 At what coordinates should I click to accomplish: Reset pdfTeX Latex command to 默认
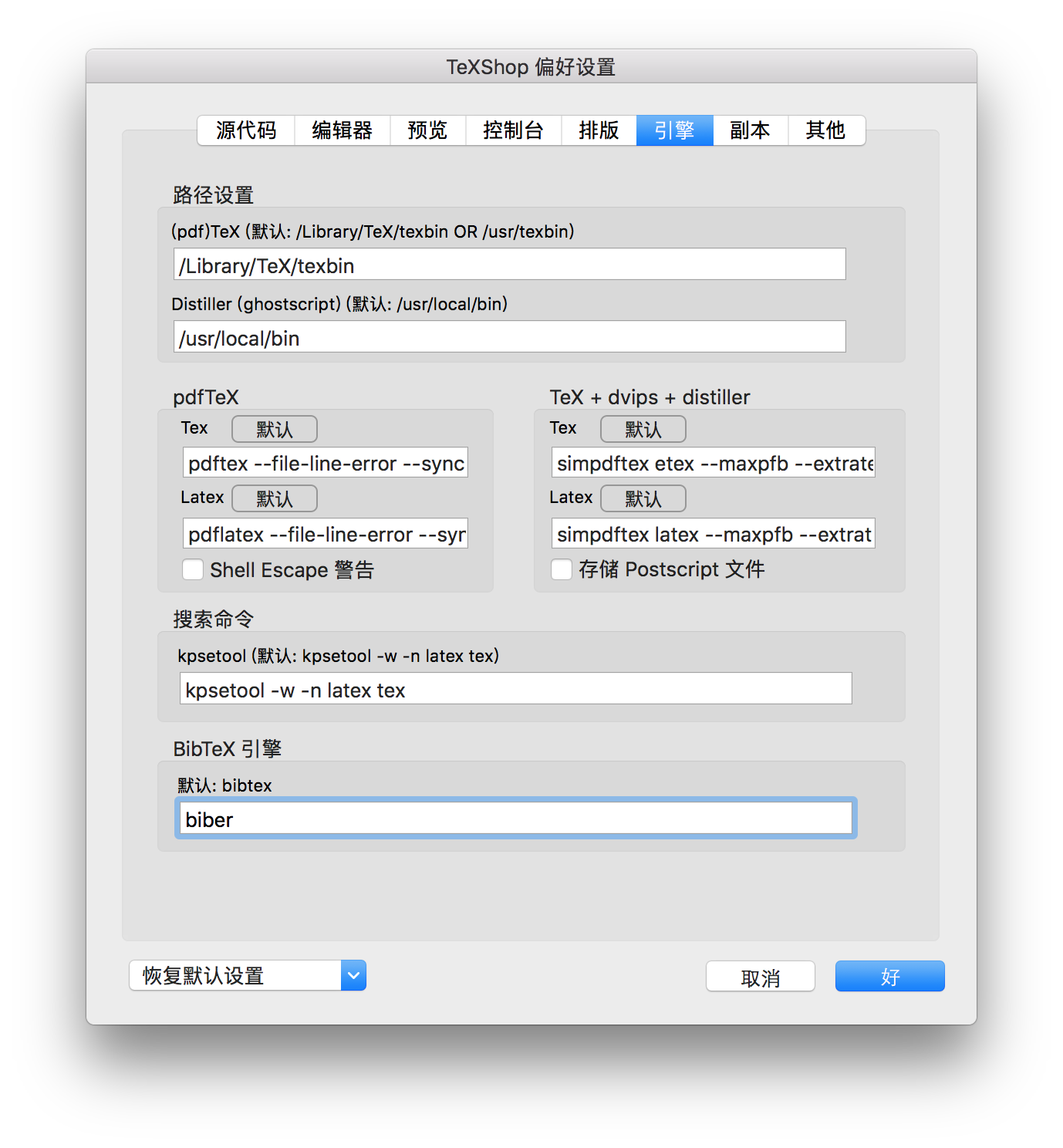point(275,498)
